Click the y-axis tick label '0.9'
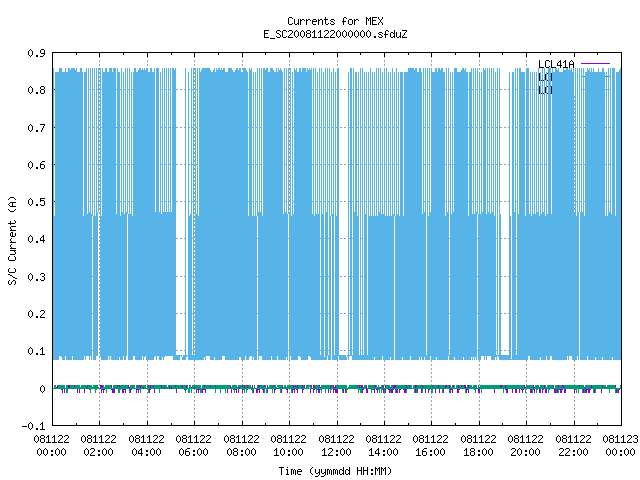 (36, 53)
